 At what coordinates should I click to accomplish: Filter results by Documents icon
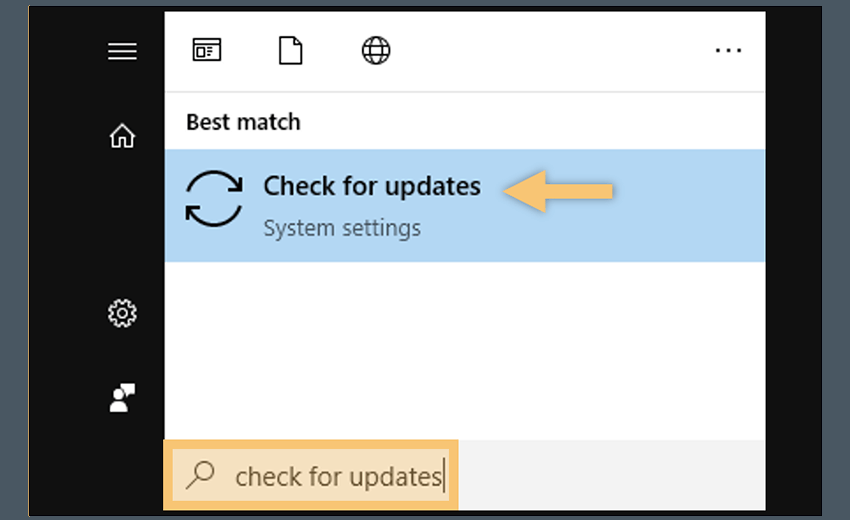pyautogui.click(x=290, y=50)
